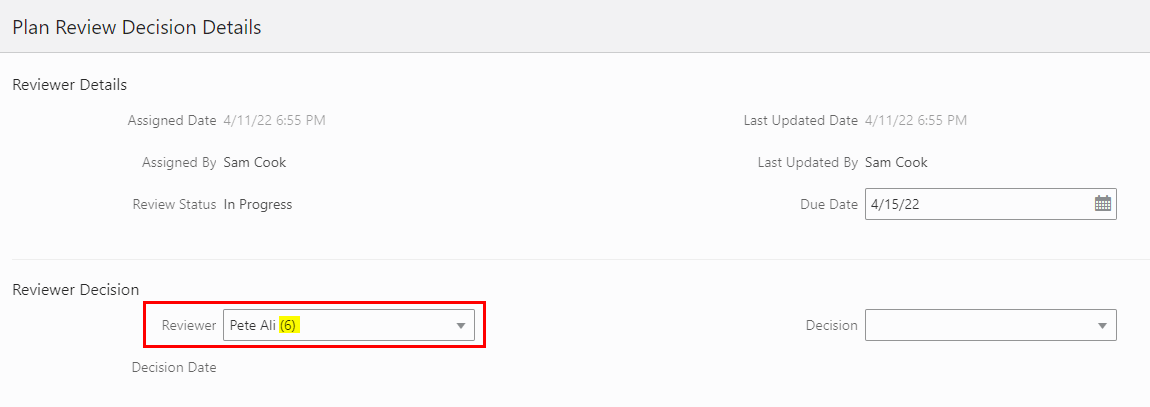Select the Reviewer Decision section heading

75,290
